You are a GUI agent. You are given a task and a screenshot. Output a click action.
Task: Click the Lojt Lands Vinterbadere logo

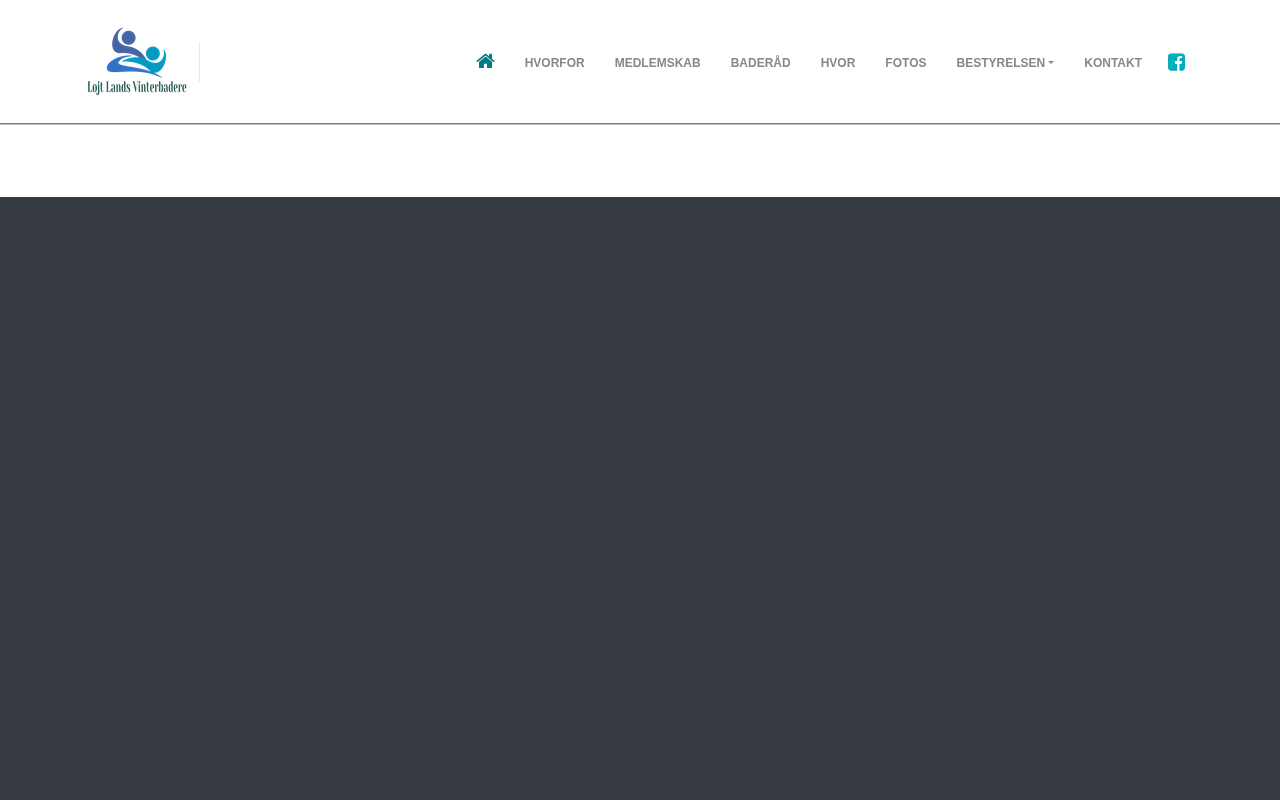tap(137, 61)
